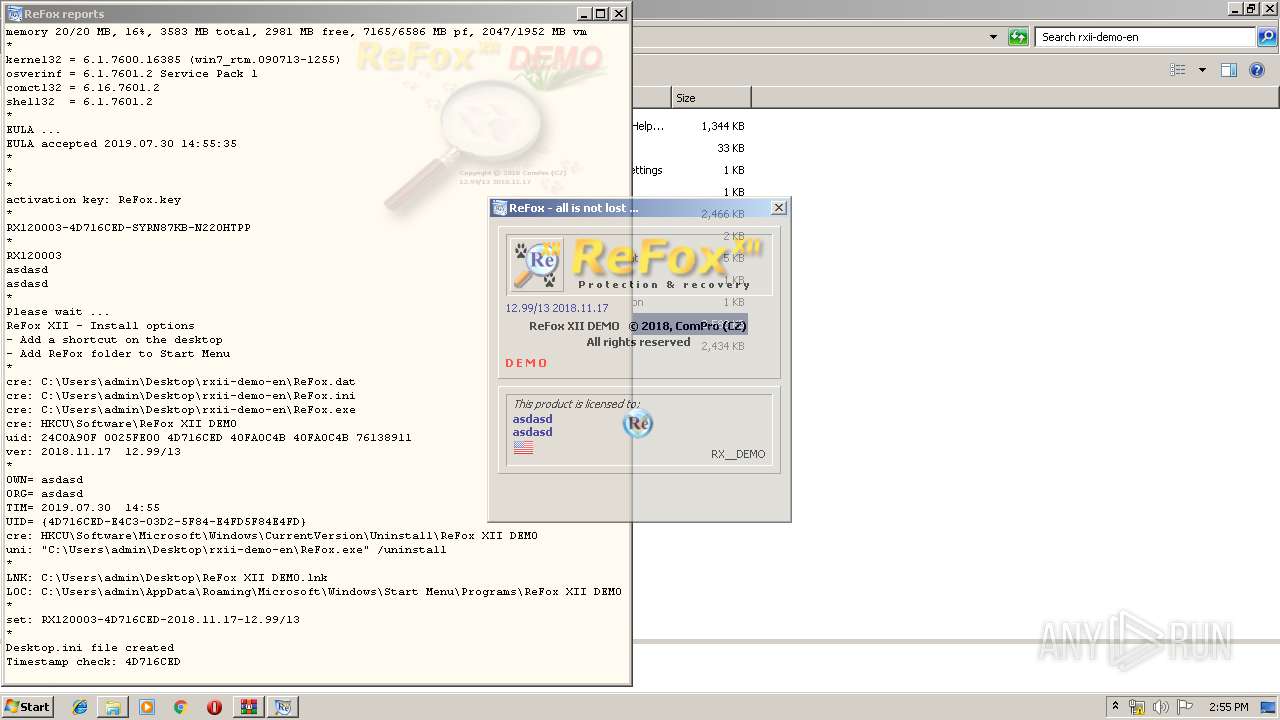Click 'Timestamp check: 4D716CED' line
This screenshot has height=720, width=1280.
93,661
